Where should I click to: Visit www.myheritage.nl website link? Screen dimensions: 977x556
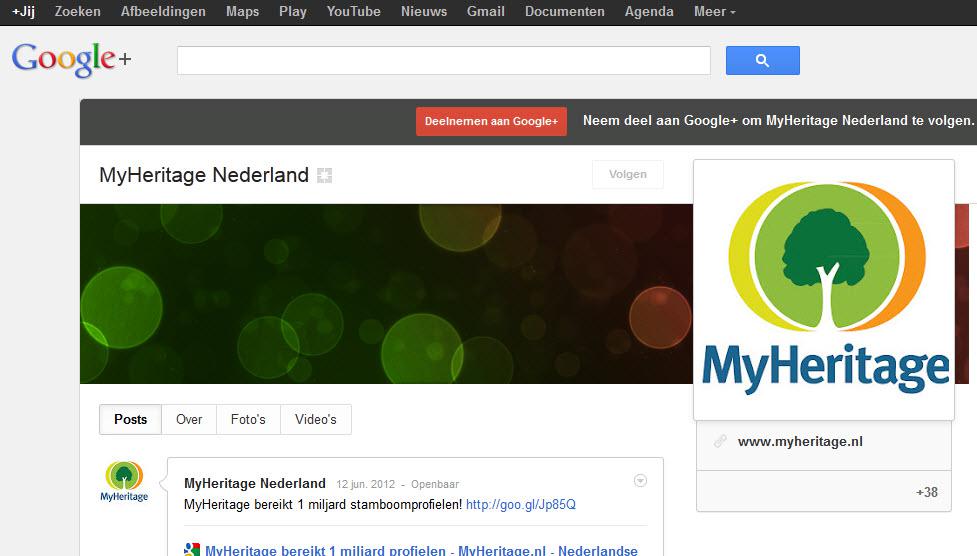pyautogui.click(x=799, y=442)
